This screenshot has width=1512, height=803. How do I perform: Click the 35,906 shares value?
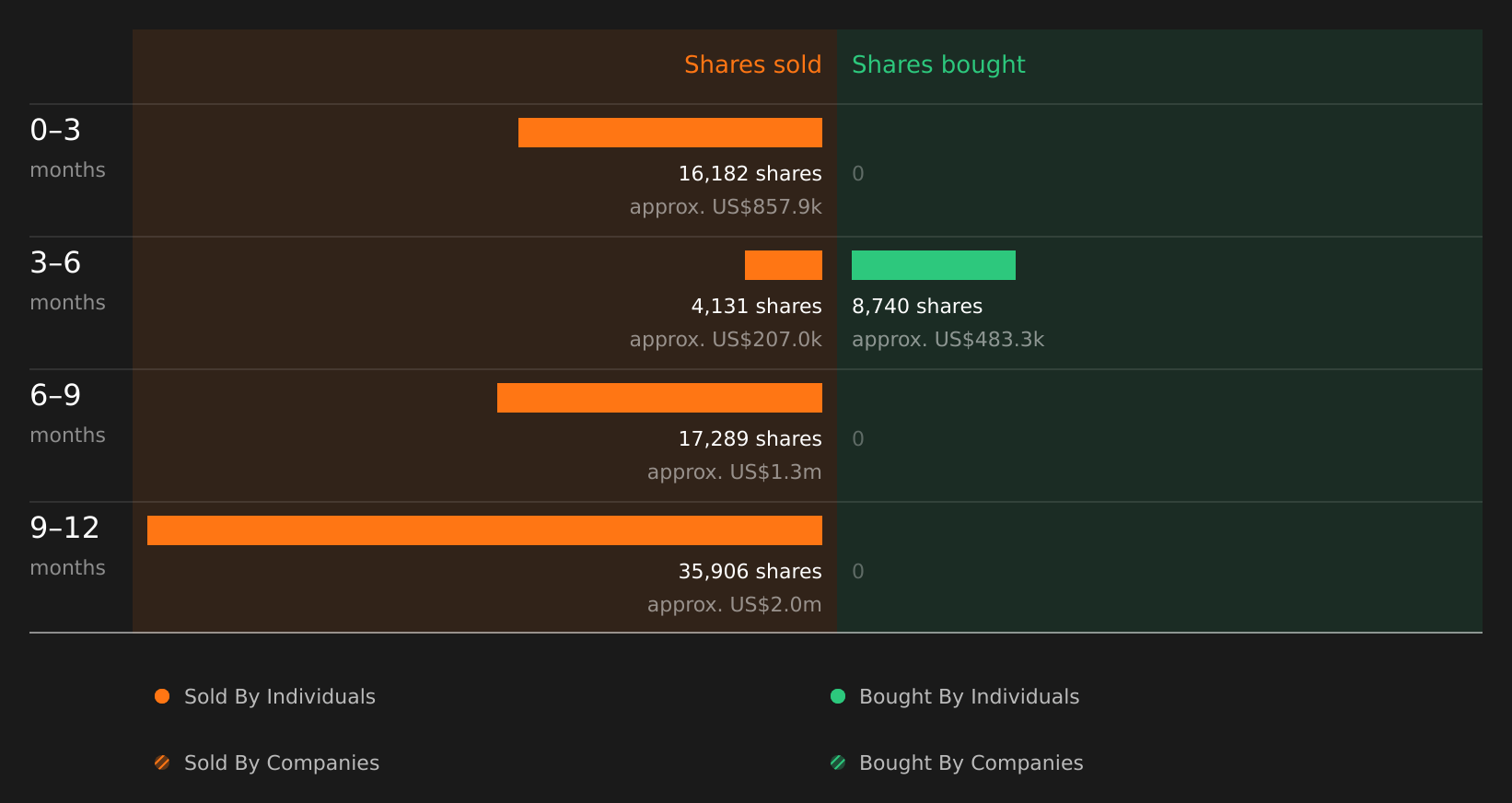click(x=750, y=572)
